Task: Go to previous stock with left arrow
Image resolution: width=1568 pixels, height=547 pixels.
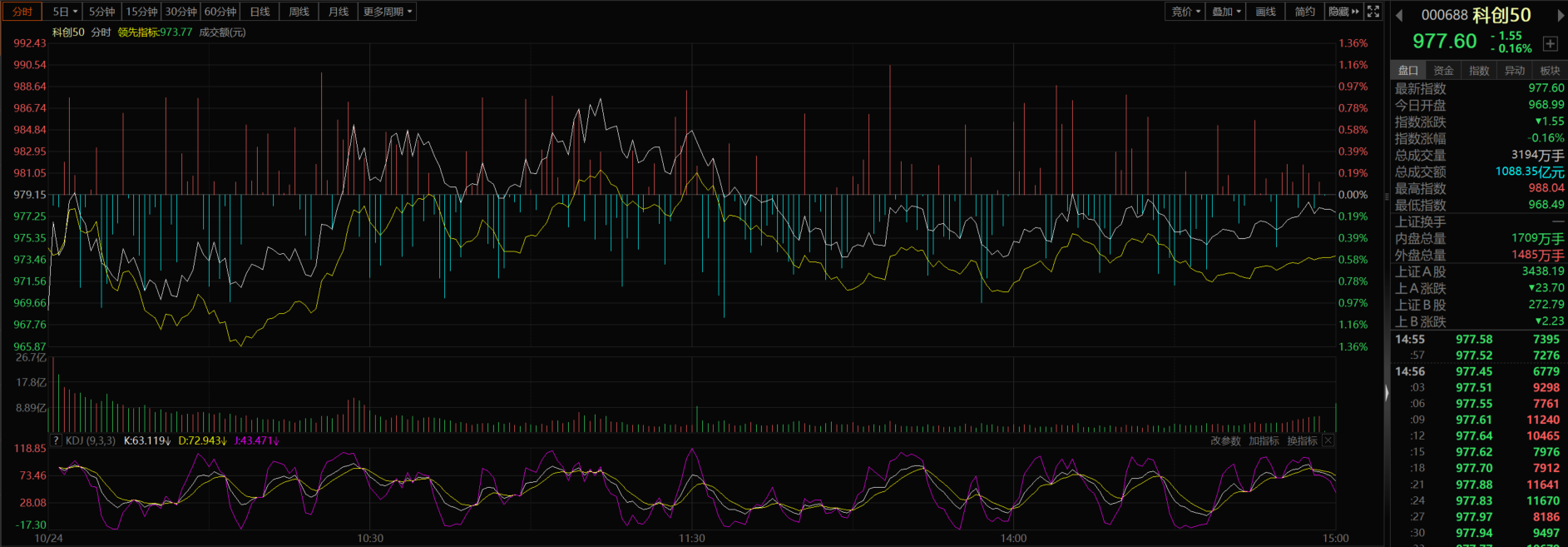Action: pyautogui.click(x=1399, y=15)
